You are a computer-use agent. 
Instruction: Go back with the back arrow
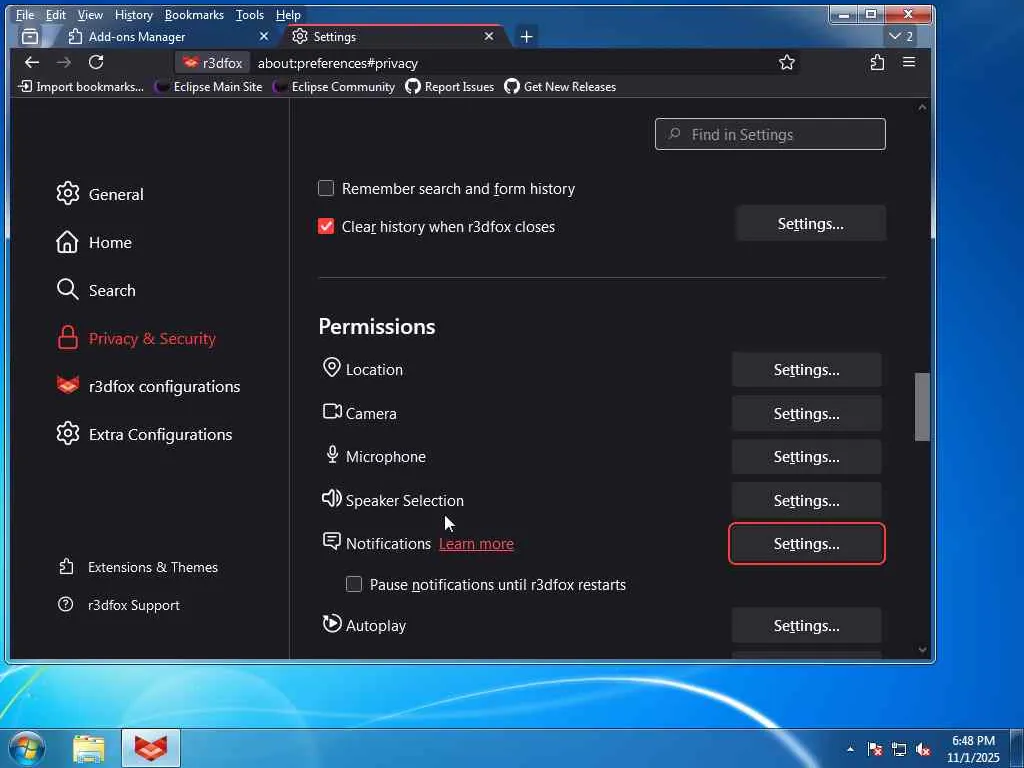coord(31,63)
